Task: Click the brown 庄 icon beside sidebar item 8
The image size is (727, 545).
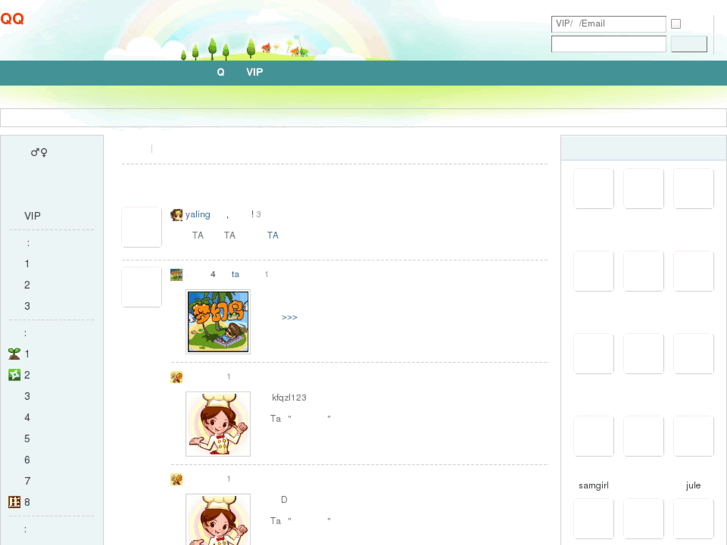Action: (x=14, y=502)
